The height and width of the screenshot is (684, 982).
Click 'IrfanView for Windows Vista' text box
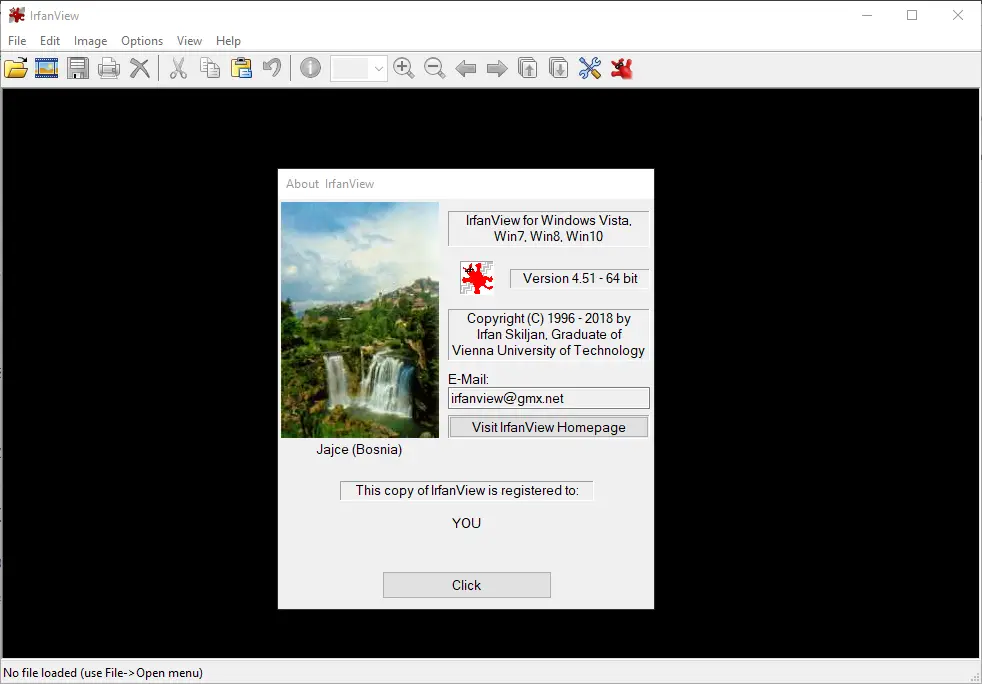click(549, 228)
